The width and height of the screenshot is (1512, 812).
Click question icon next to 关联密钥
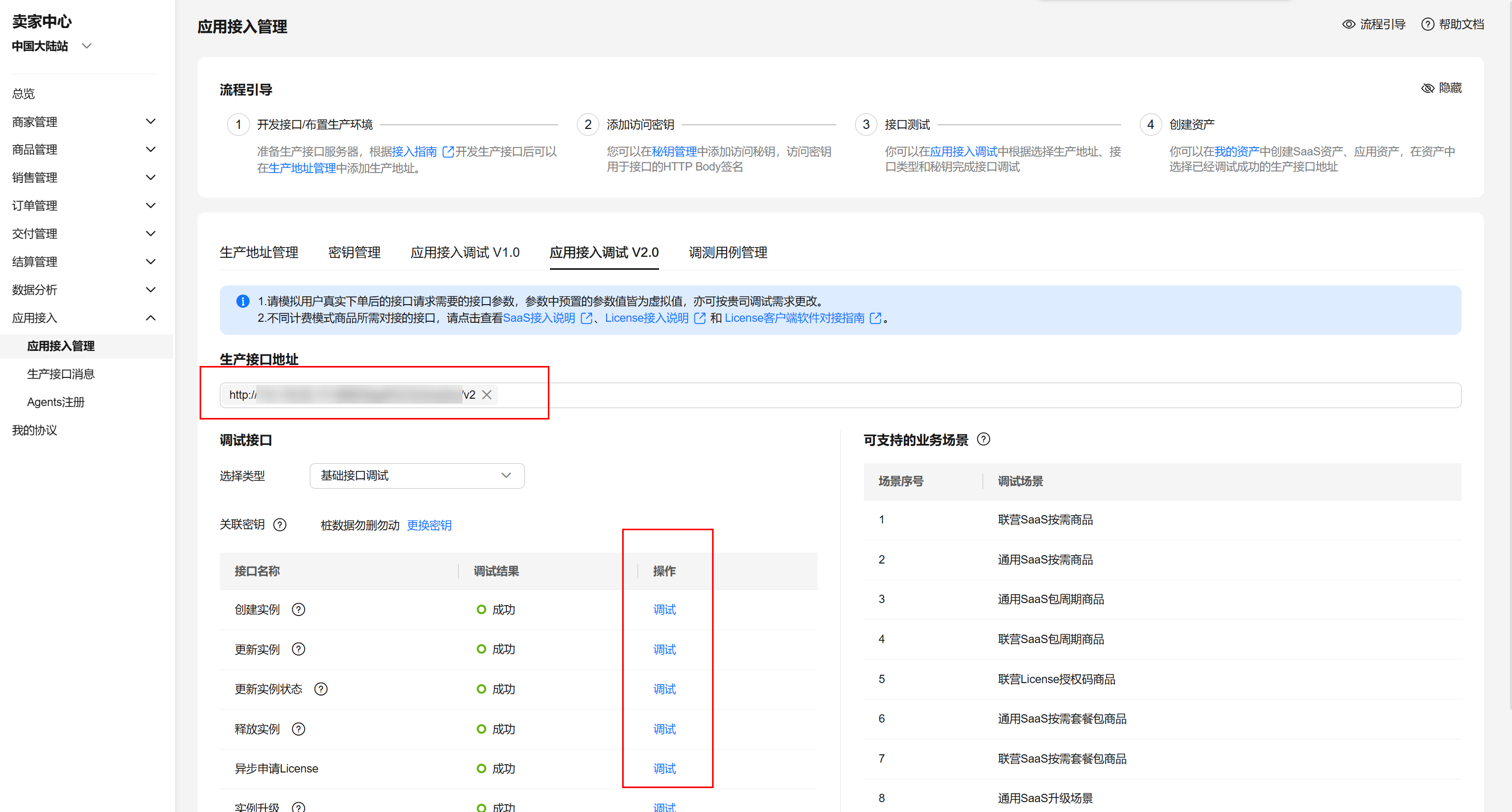(280, 525)
